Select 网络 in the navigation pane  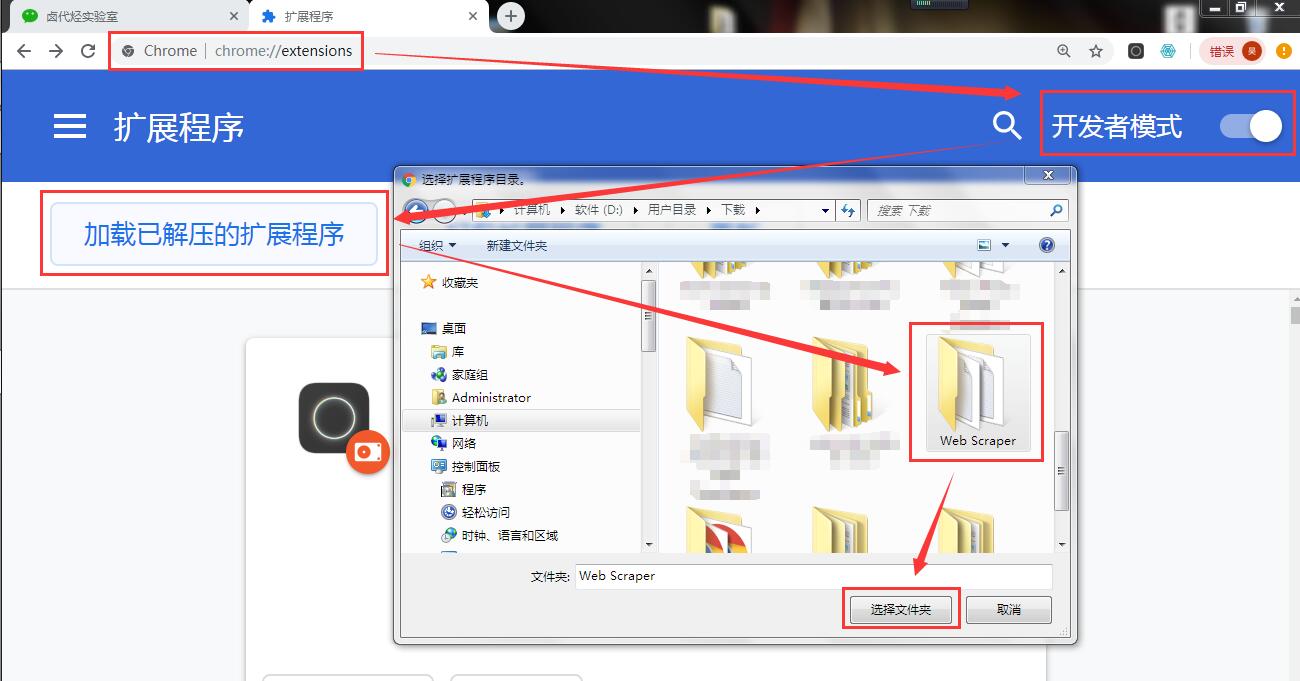click(x=454, y=443)
